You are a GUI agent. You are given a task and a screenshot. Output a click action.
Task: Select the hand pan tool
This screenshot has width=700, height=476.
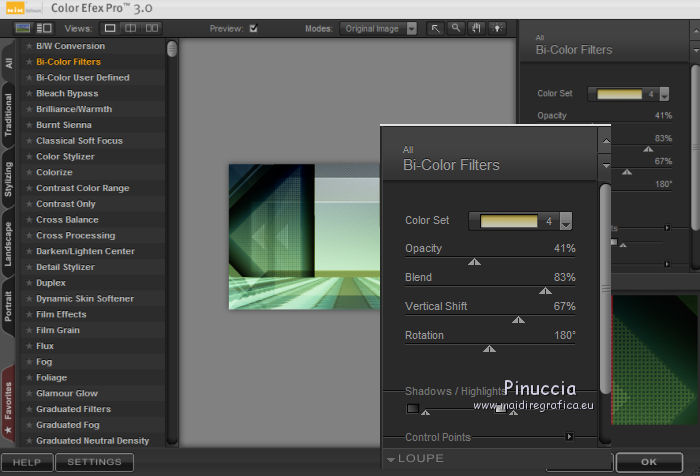tap(475, 29)
